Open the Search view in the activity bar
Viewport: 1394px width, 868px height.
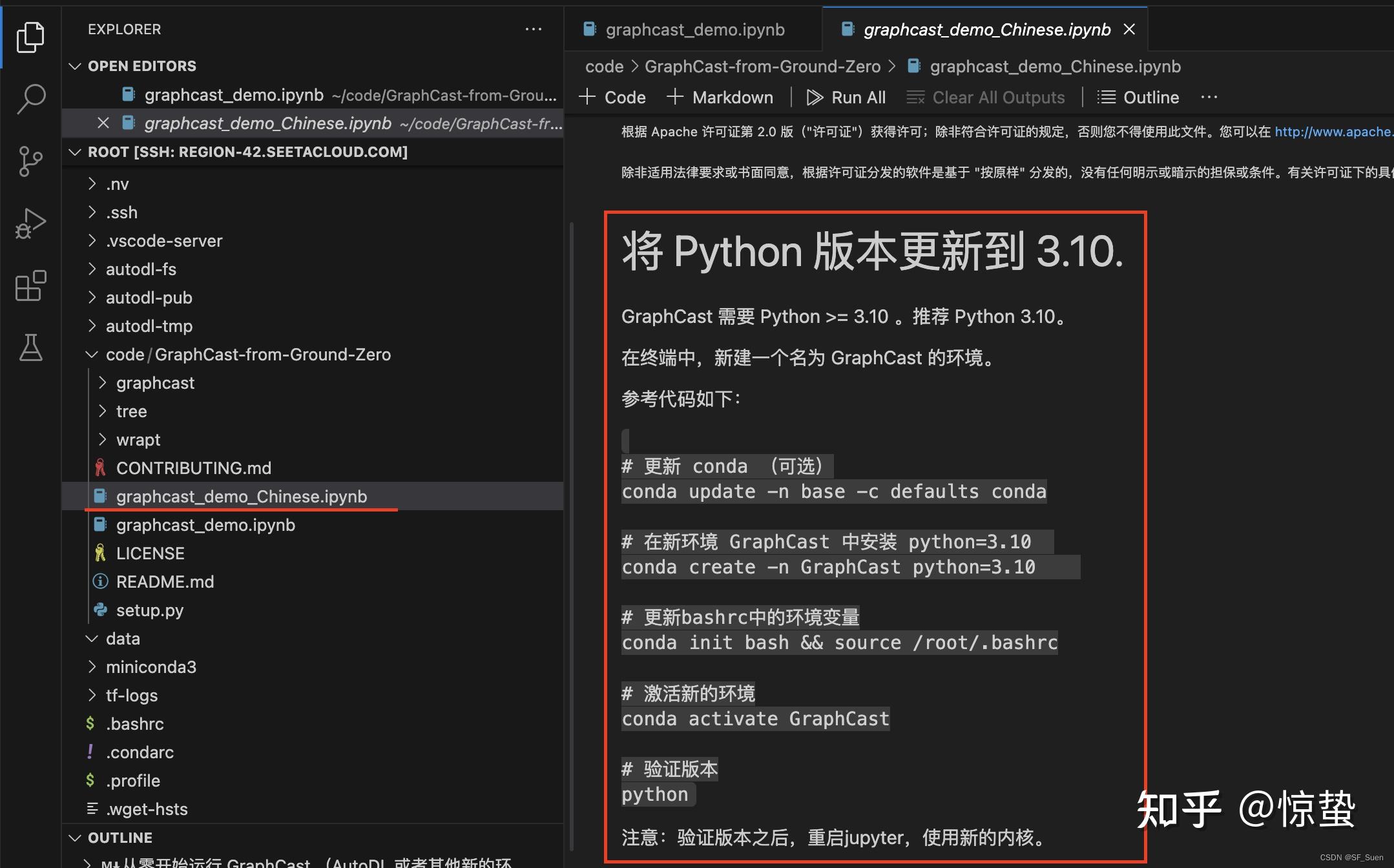pos(30,98)
